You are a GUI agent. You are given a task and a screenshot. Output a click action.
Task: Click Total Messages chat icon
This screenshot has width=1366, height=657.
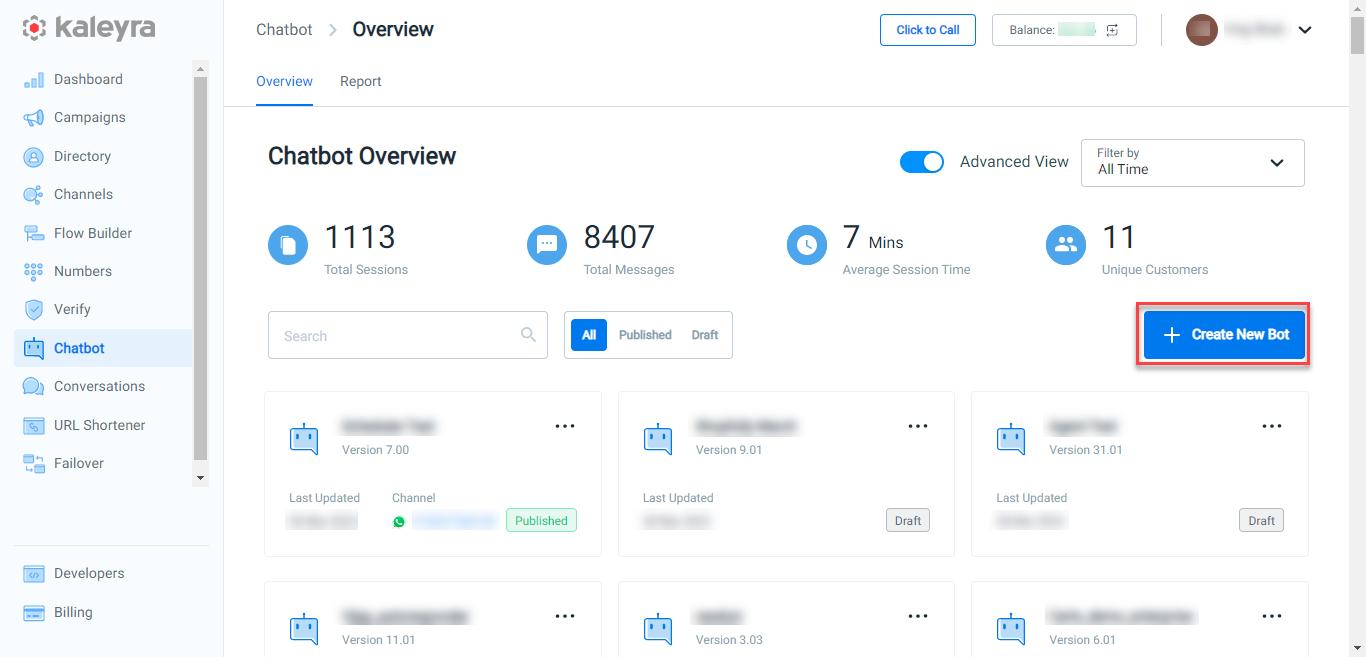tap(547, 245)
